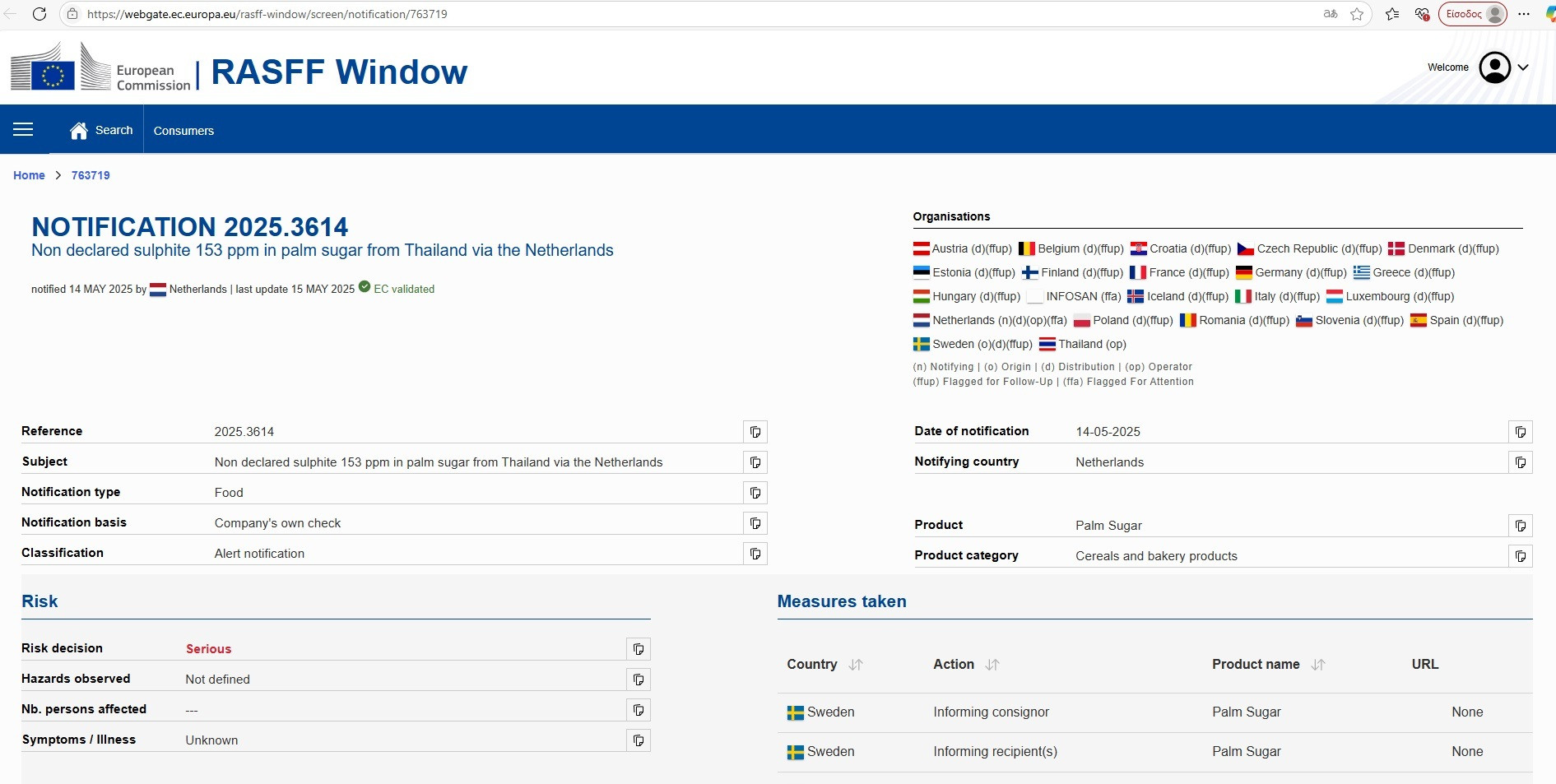Image resolution: width=1556 pixels, height=784 pixels.
Task: Refresh the browser page
Action: pyautogui.click(x=39, y=14)
